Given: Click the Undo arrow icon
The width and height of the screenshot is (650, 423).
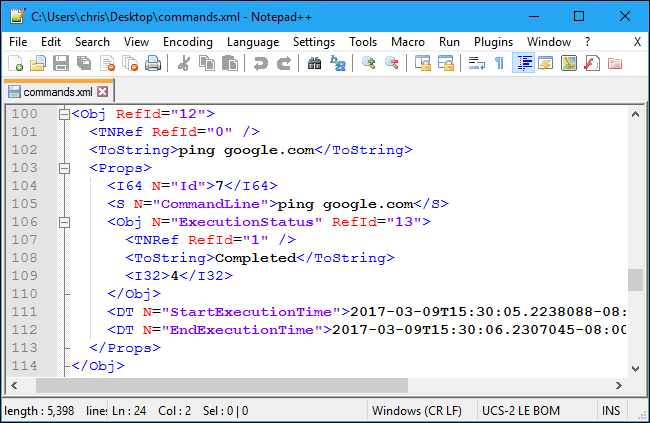Looking at the screenshot, I should (260, 63).
